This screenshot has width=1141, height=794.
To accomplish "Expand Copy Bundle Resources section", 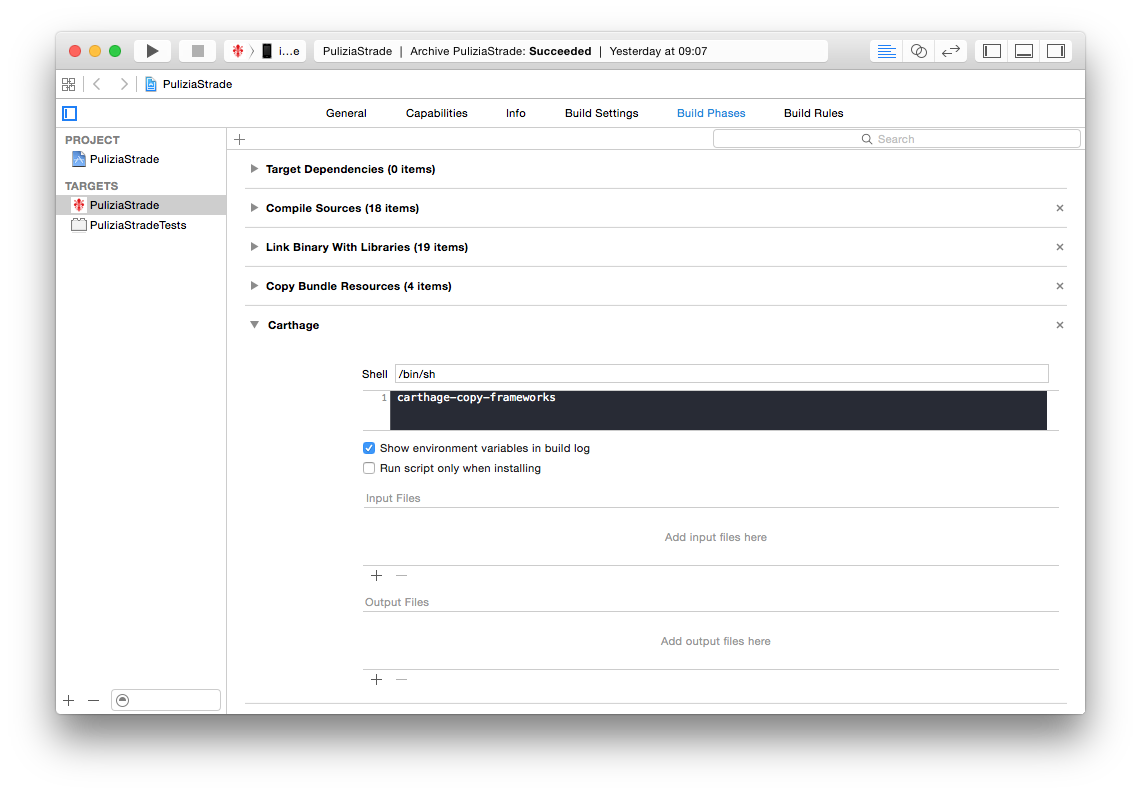I will (254, 286).
